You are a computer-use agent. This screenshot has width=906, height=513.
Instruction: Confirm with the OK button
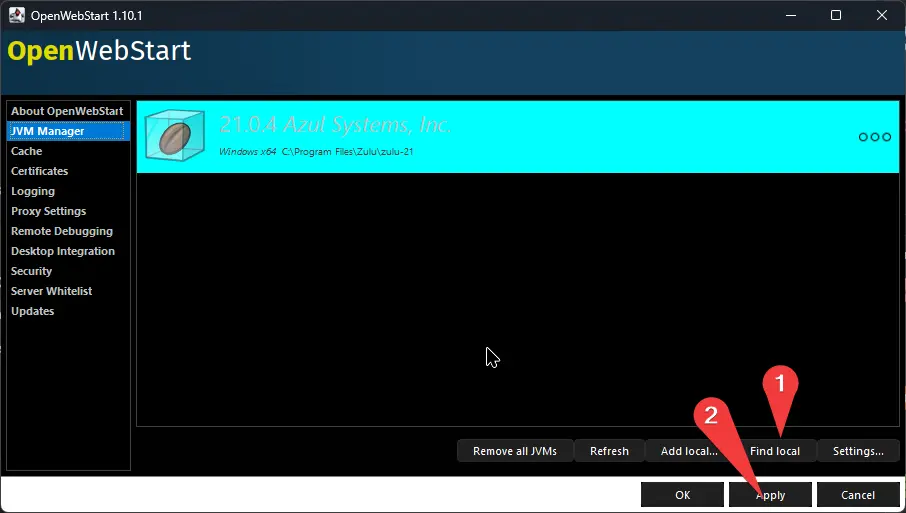point(682,495)
